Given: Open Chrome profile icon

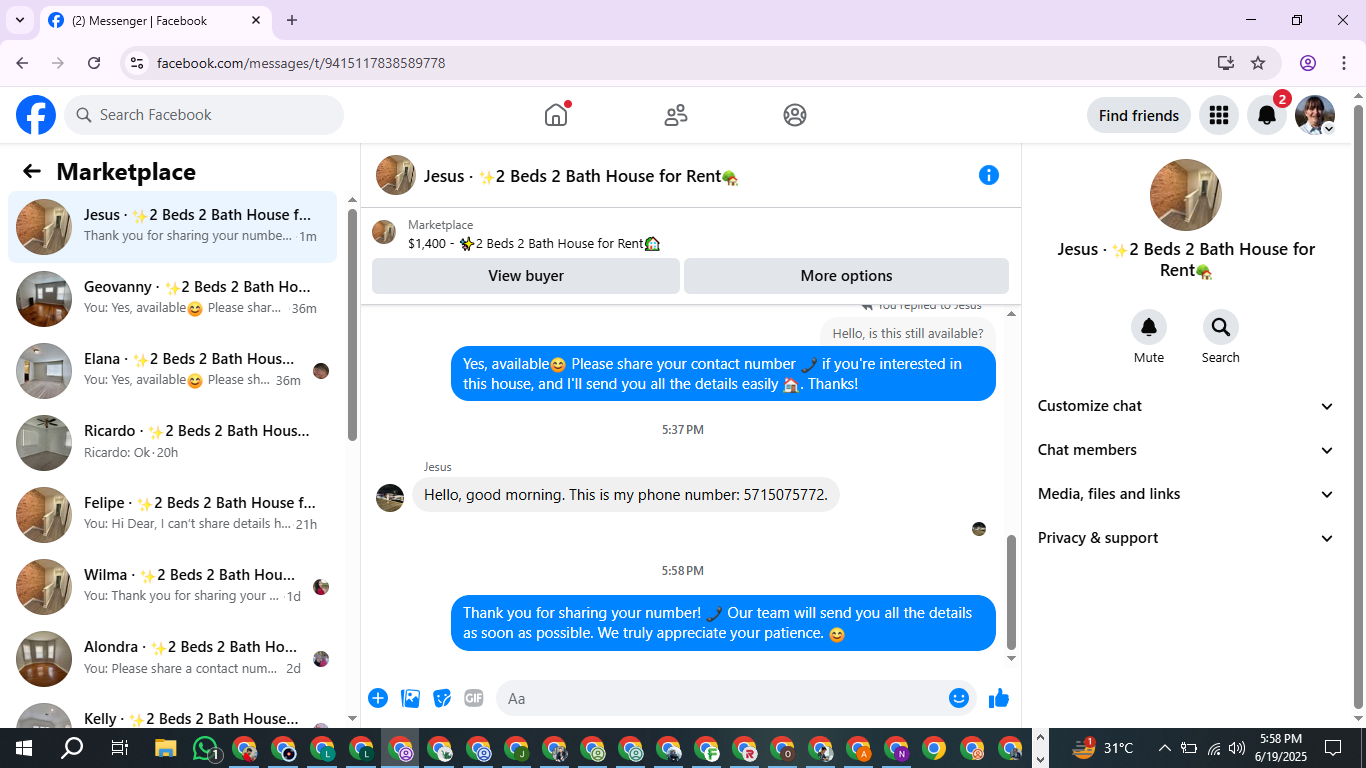Looking at the screenshot, I should click(x=1308, y=63).
